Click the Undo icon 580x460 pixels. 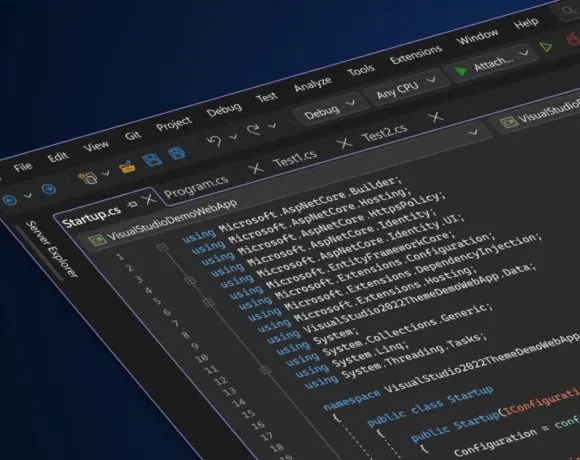coord(214,141)
